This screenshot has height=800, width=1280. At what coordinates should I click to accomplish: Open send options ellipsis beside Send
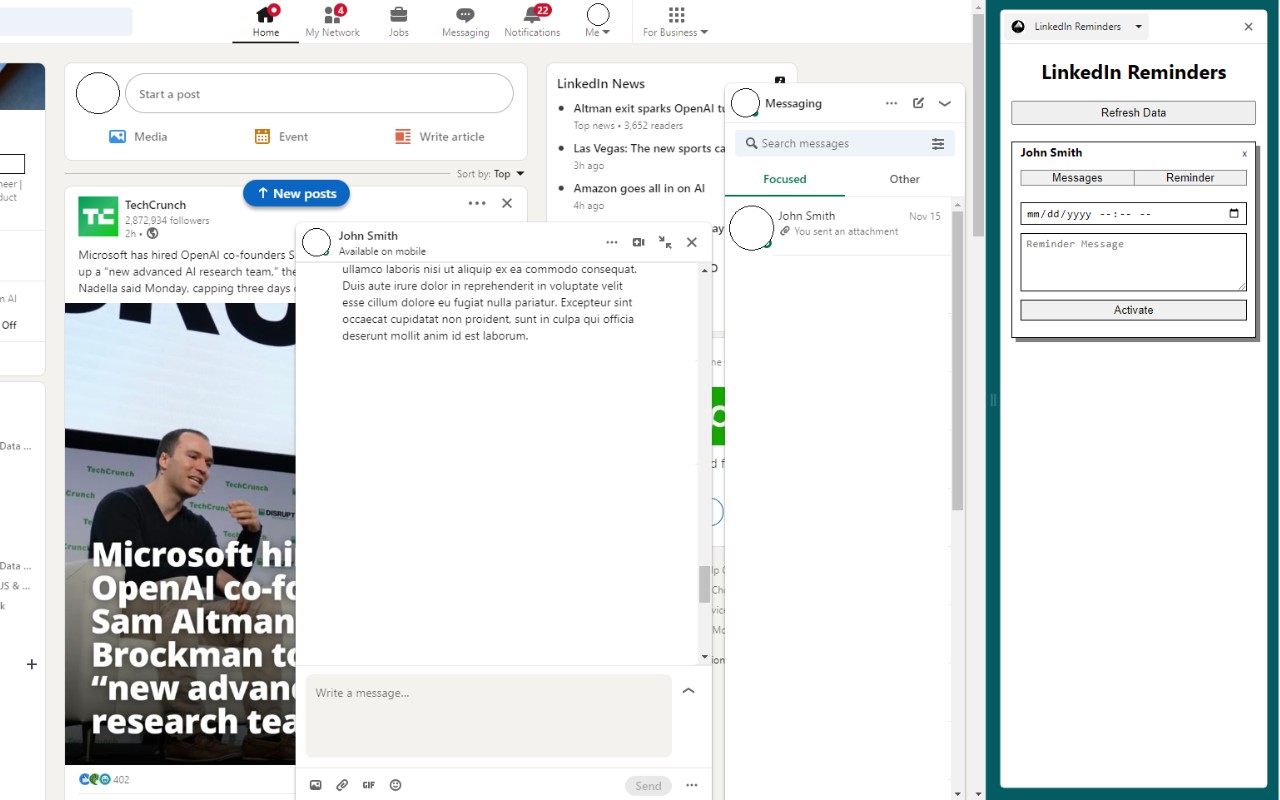(x=691, y=785)
